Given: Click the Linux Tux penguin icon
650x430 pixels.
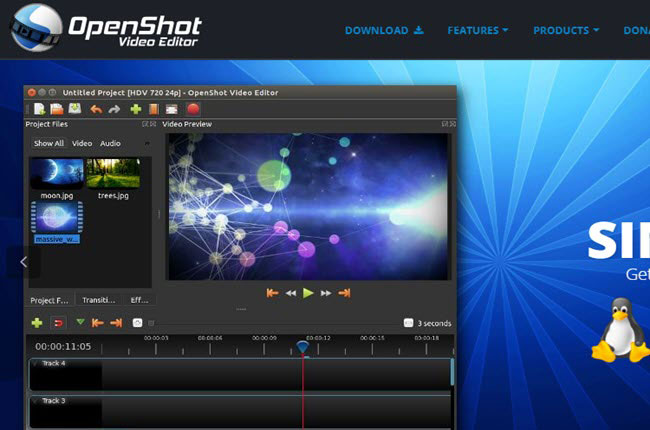Looking at the screenshot, I should (620, 330).
